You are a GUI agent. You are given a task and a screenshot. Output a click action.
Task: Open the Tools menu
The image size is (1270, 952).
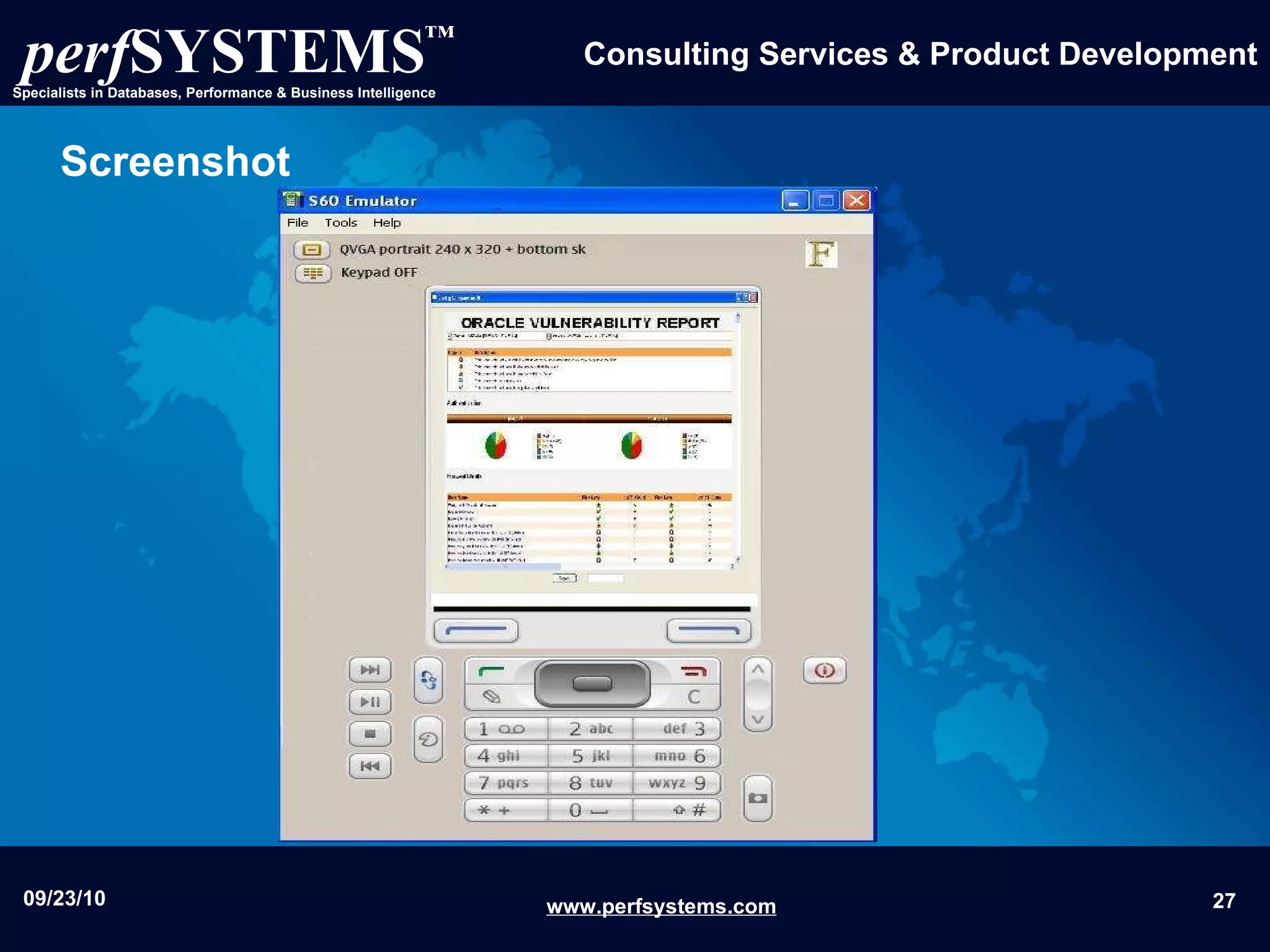point(341,223)
